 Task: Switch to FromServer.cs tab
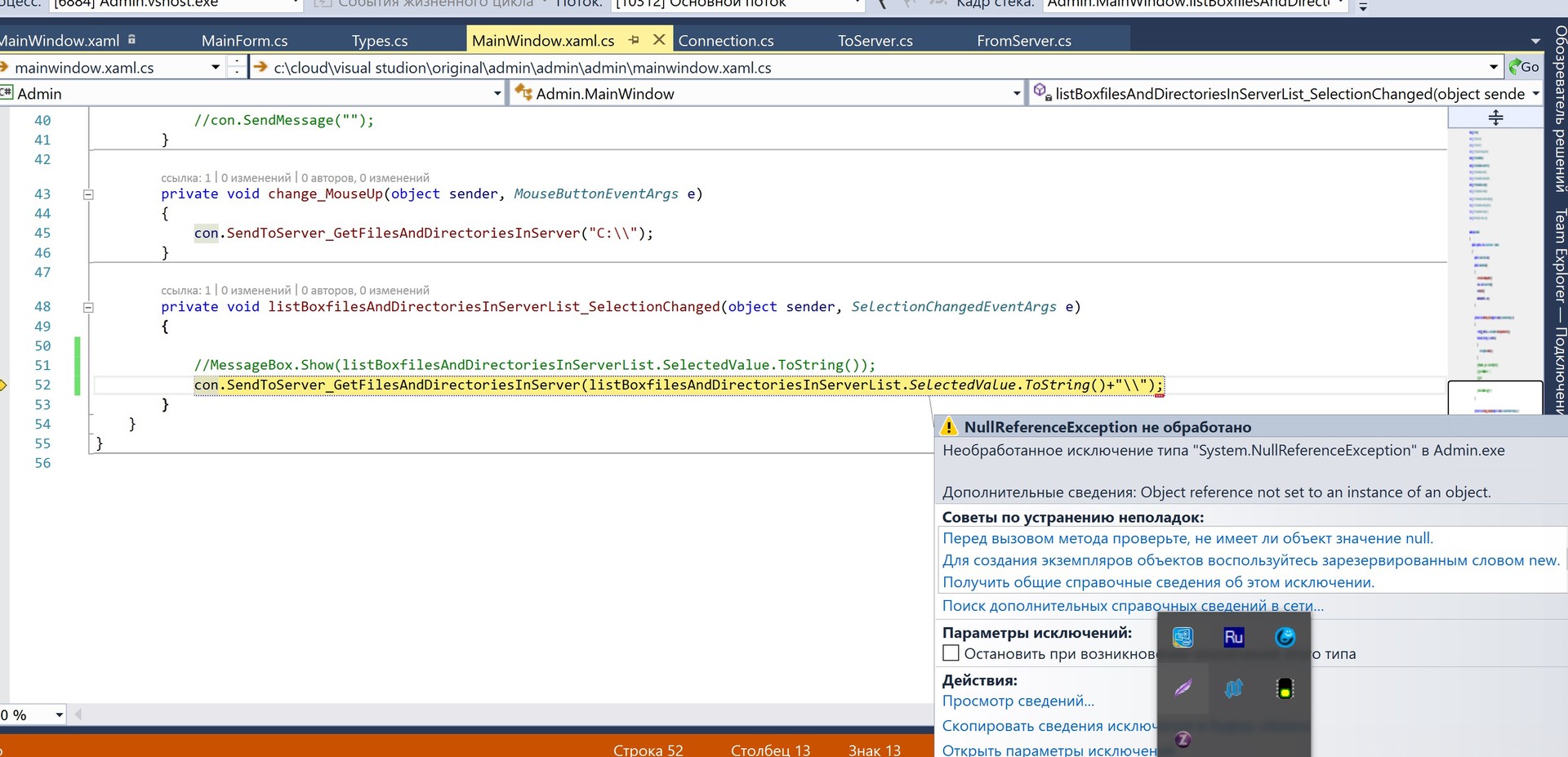pos(1024,40)
